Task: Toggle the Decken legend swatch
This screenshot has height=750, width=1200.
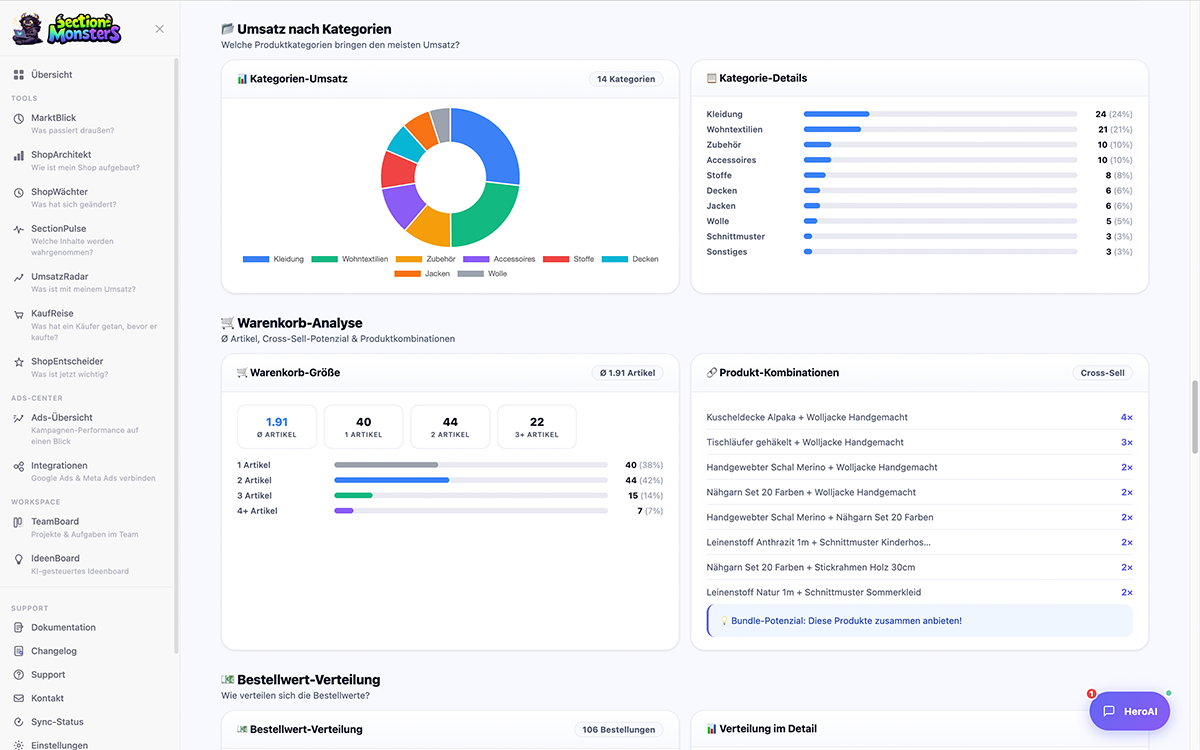Action: [x=614, y=259]
